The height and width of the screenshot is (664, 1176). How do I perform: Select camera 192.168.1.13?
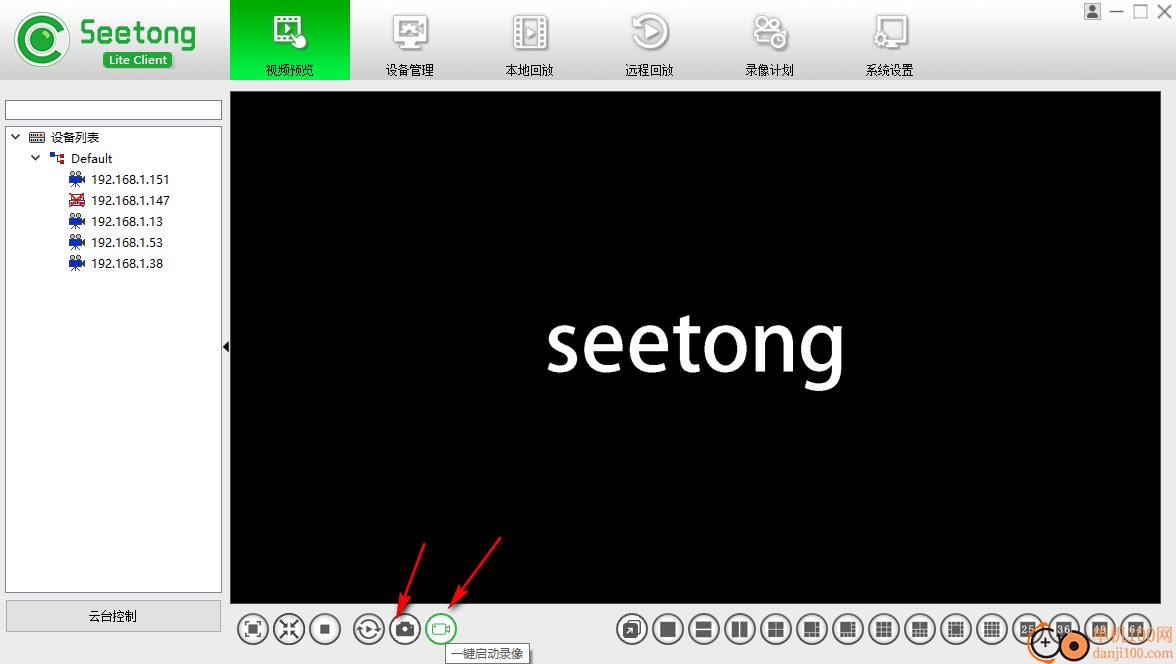coord(127,221)
